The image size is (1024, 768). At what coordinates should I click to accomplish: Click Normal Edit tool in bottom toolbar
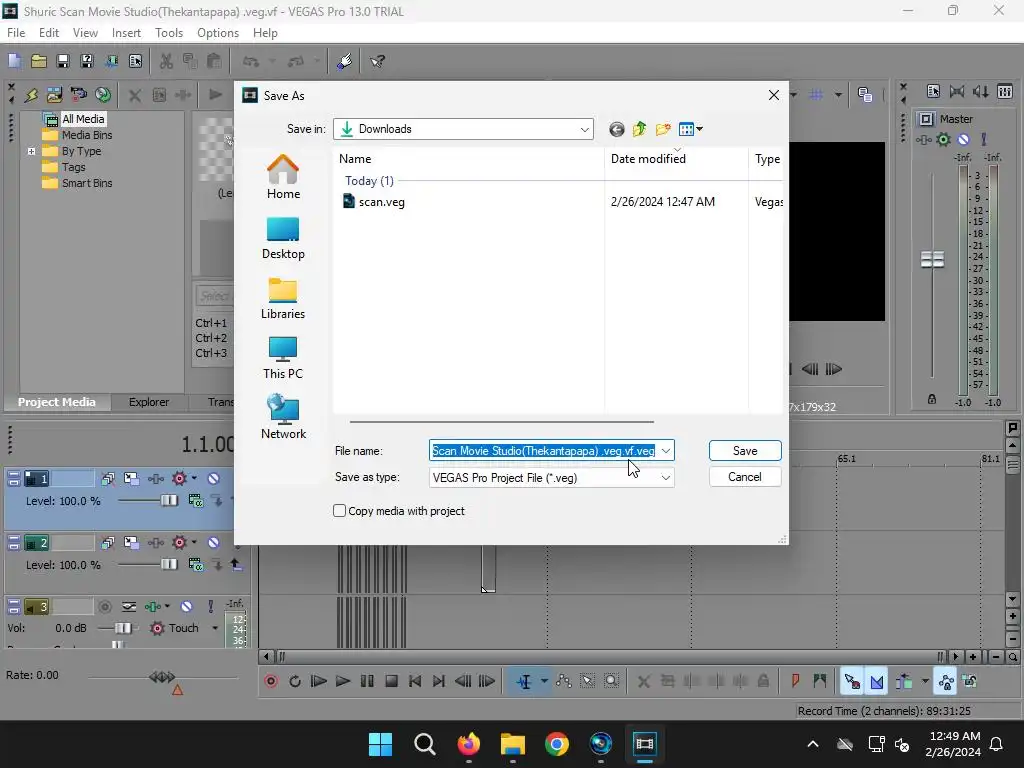point(524,681)
